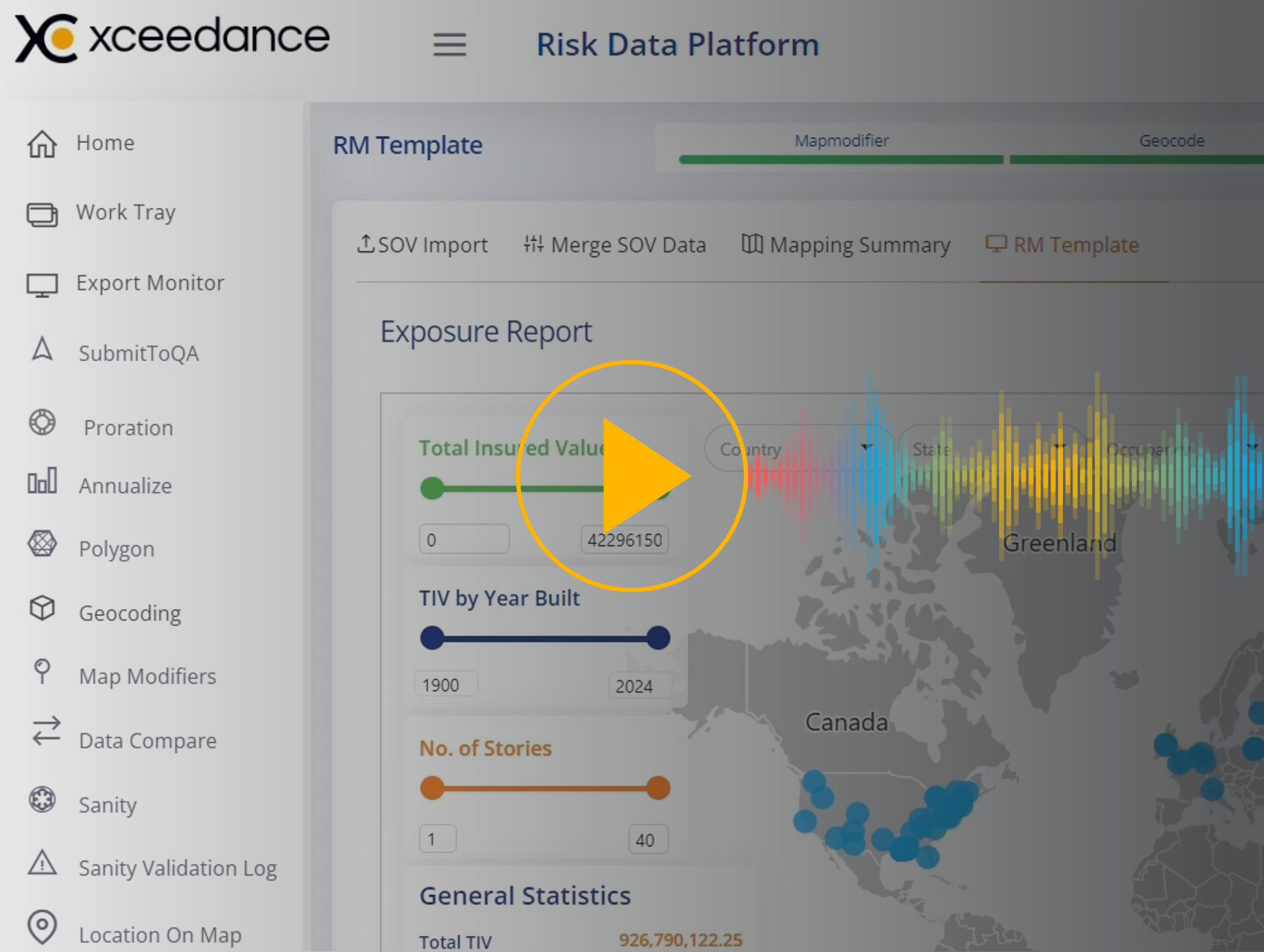This screenshot has width=1264, height=952.
Task: Open the Geocoding section
Action: point(130,613)
